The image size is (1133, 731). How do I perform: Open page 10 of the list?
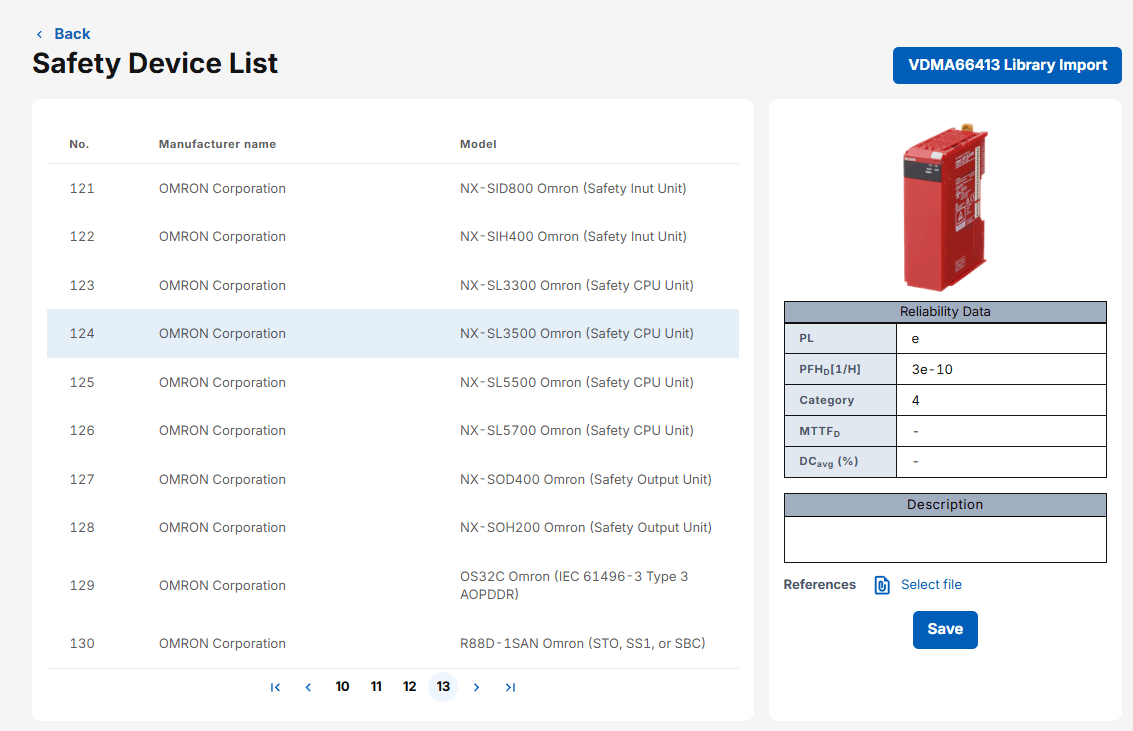[x=343, y=686]
